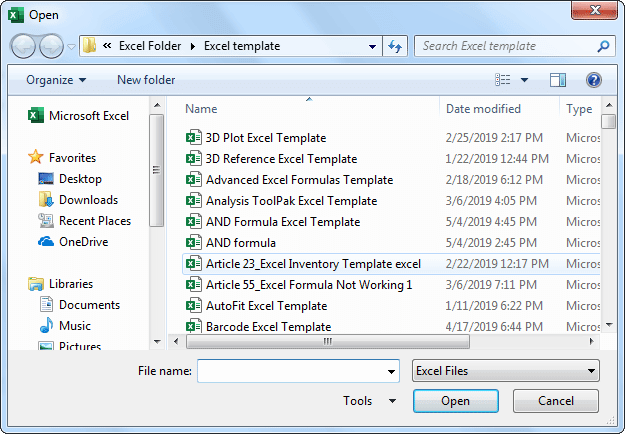The width and height of the screenshot is (625, 434).
Task: Click file list vertical scroll up arrow
Action: click(x=609, y=105)
